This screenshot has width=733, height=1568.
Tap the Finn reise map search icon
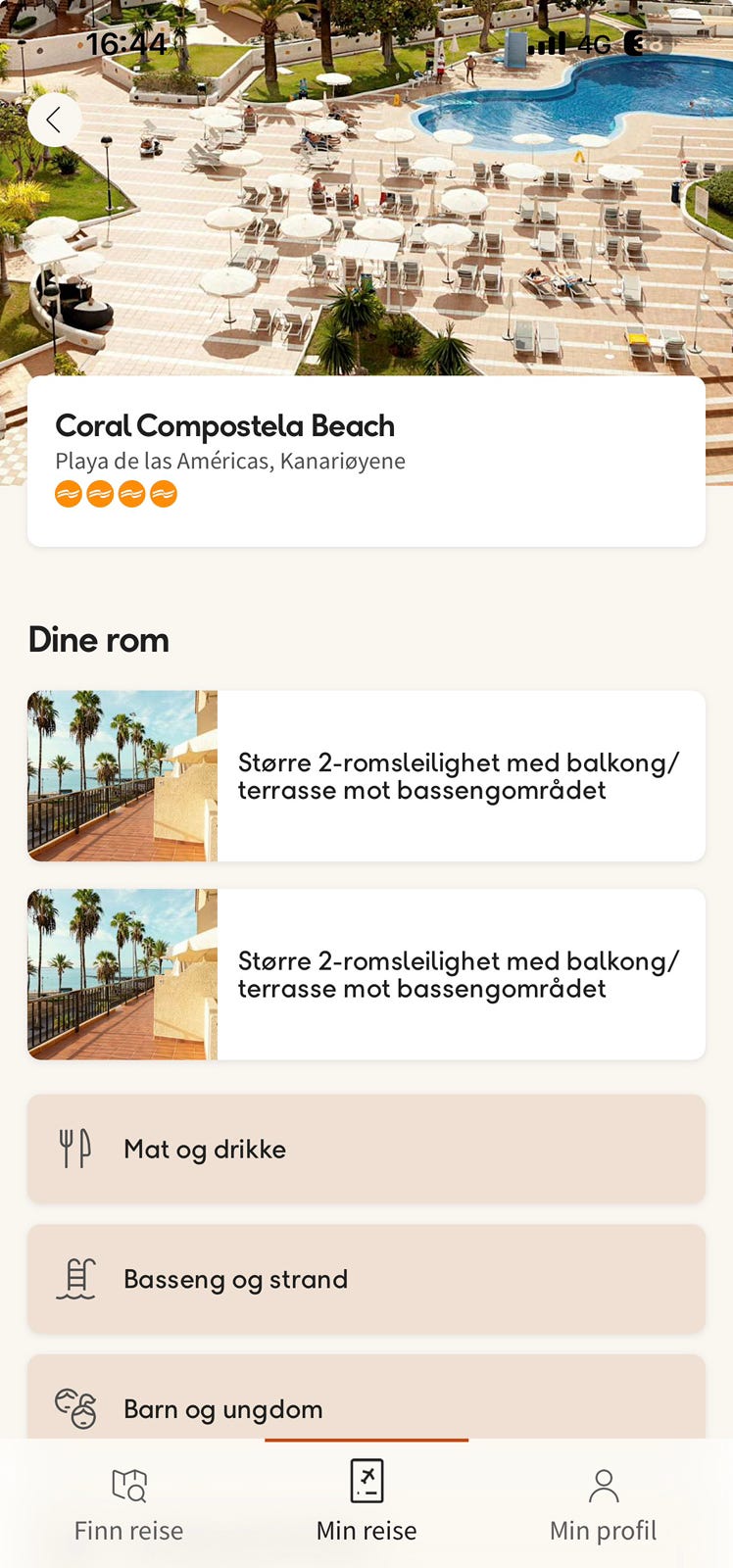click(128, 1485)
